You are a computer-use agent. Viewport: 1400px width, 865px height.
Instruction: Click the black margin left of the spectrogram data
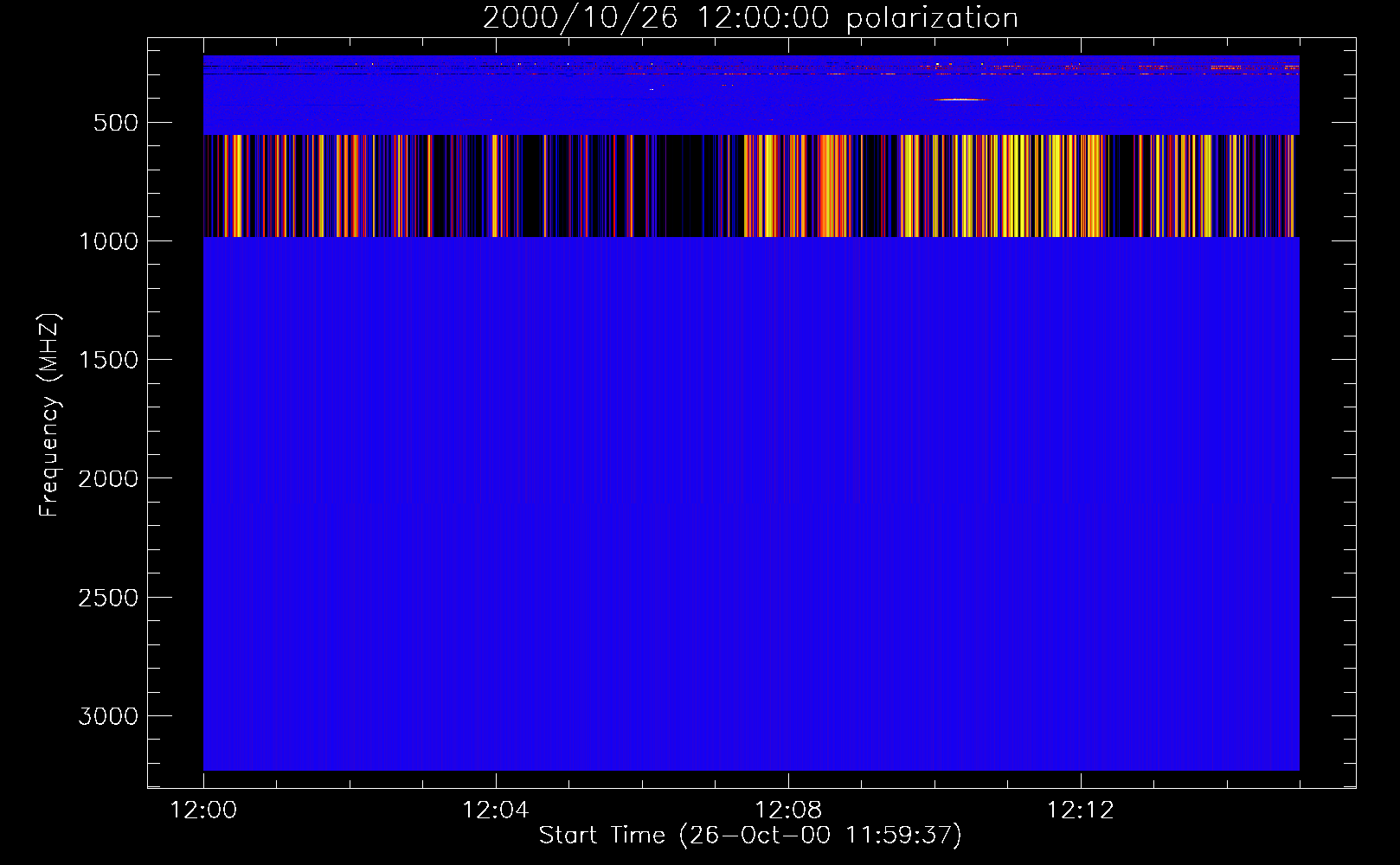(x=175, y=415)
